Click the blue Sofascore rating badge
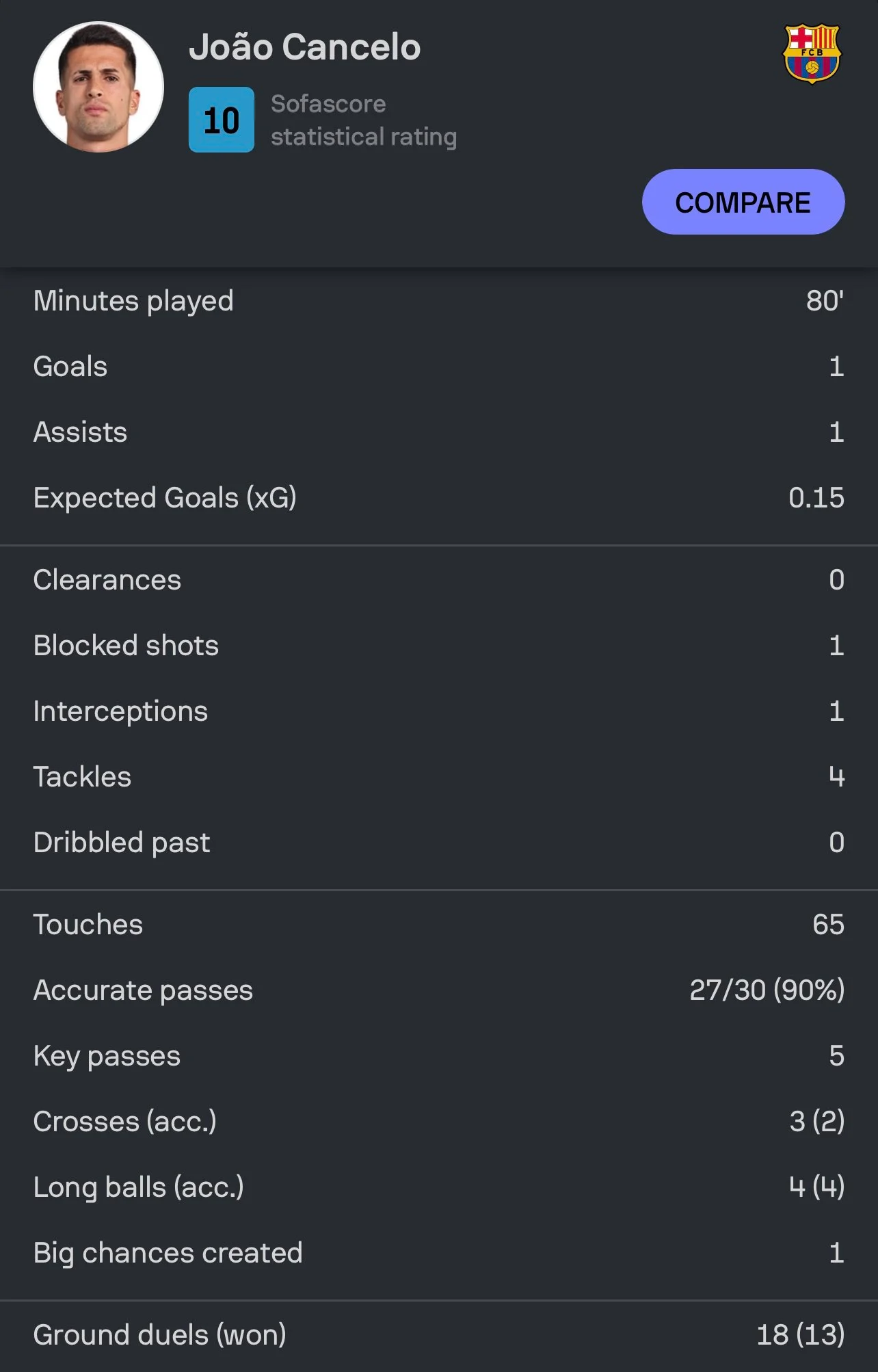878x1372 pixels. tap(221, 120)
